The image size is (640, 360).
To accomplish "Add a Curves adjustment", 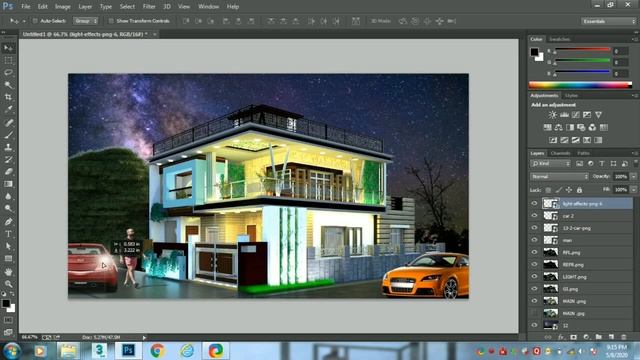I will [x=576, y=115].
